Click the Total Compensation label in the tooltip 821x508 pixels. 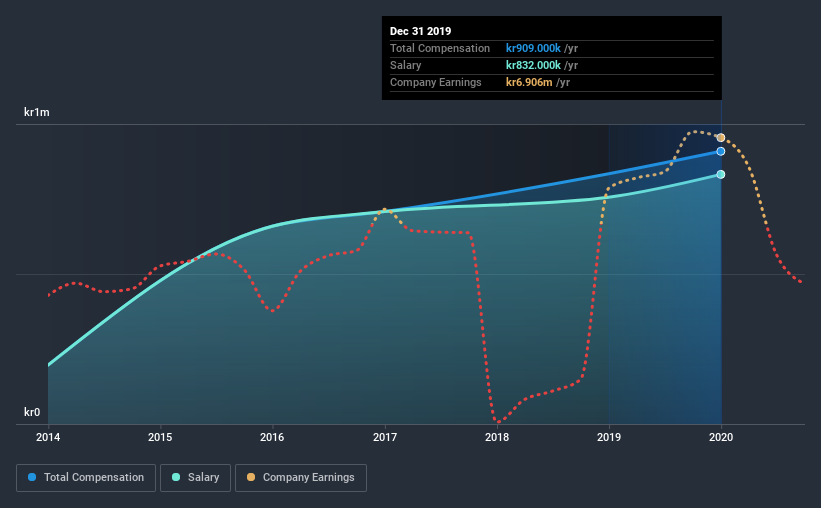(x=440, y=48)
